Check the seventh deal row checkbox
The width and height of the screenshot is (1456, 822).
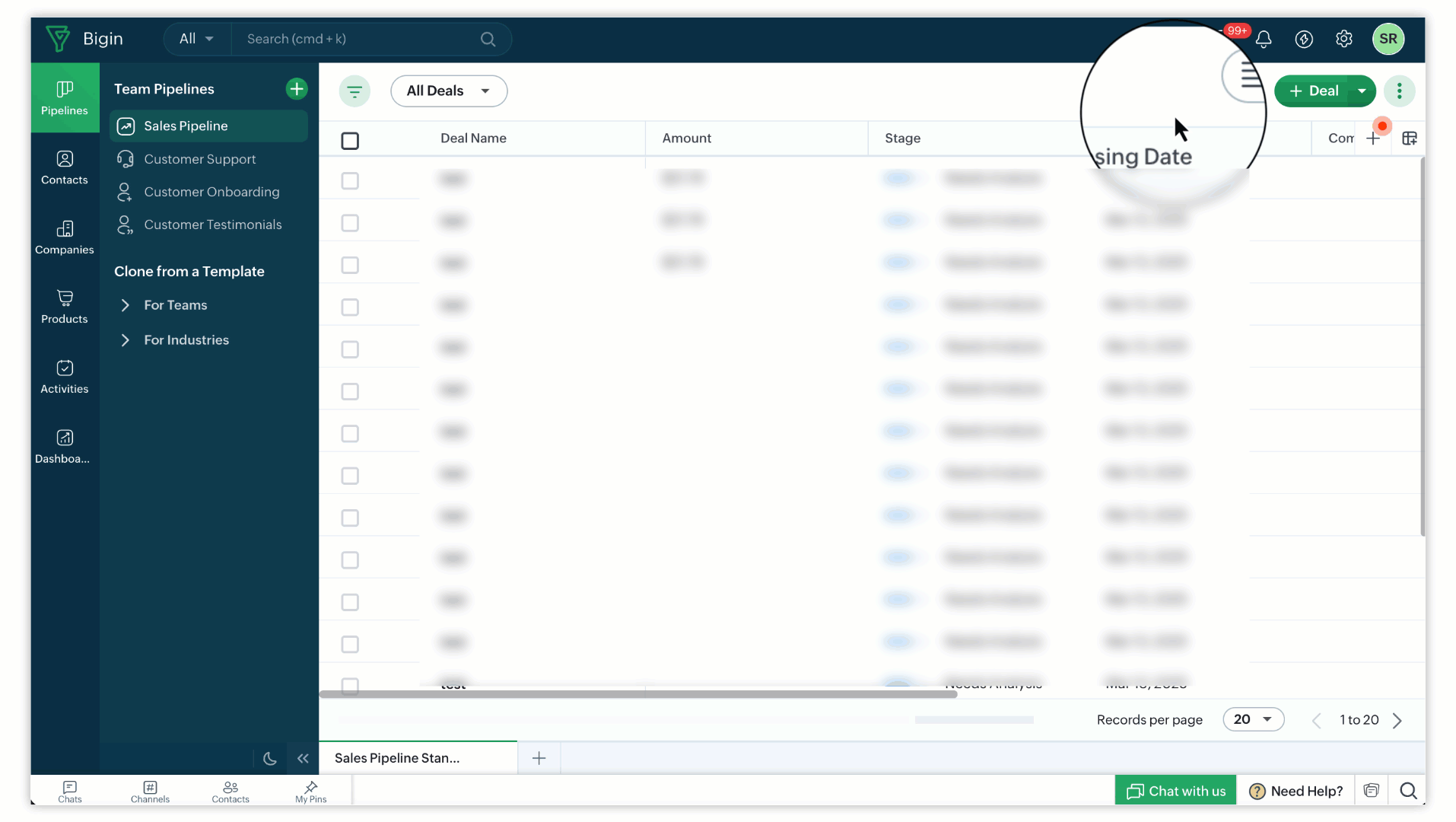coord(350,434)
